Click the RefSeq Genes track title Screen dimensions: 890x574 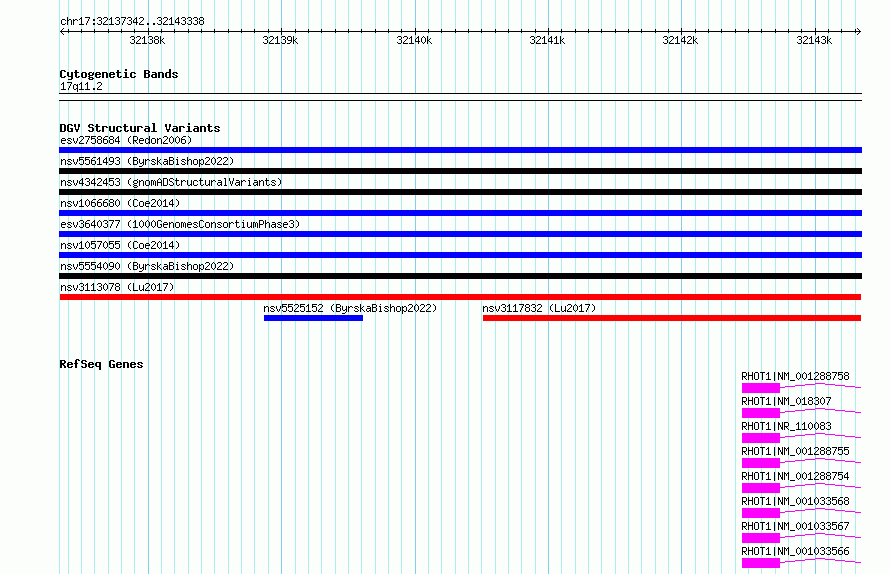(x=101, y=364)
